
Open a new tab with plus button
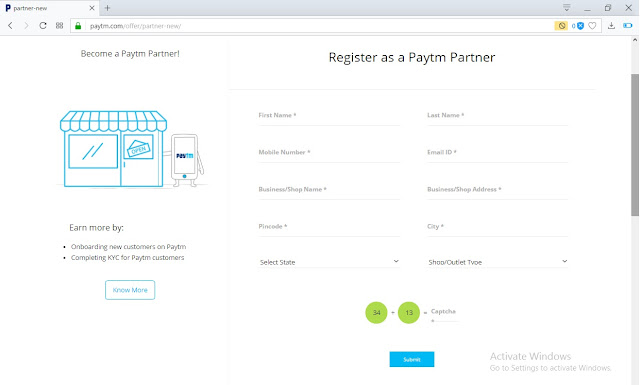[107, 8]
